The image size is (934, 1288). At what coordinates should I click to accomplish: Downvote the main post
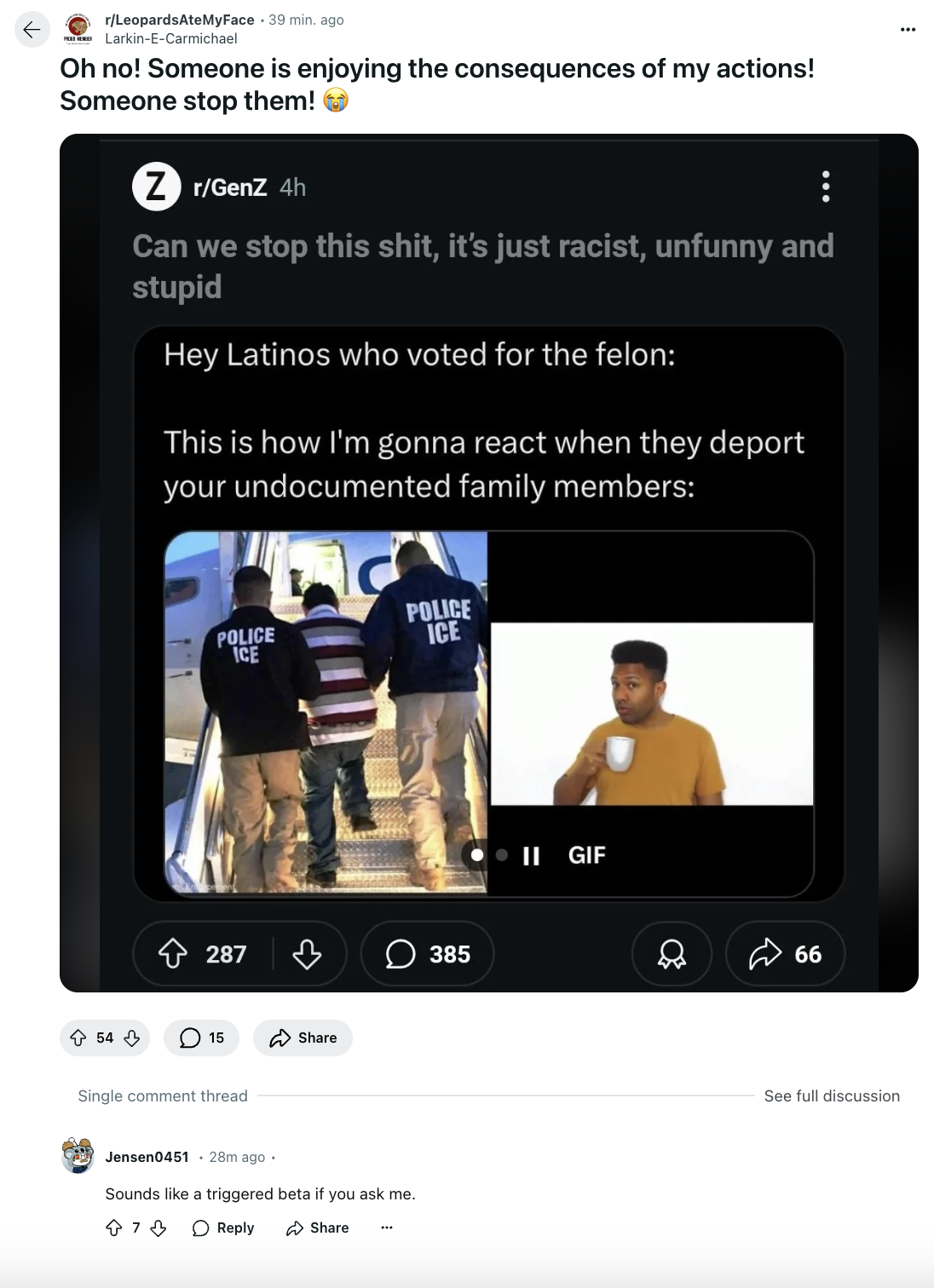(132, 1038)
